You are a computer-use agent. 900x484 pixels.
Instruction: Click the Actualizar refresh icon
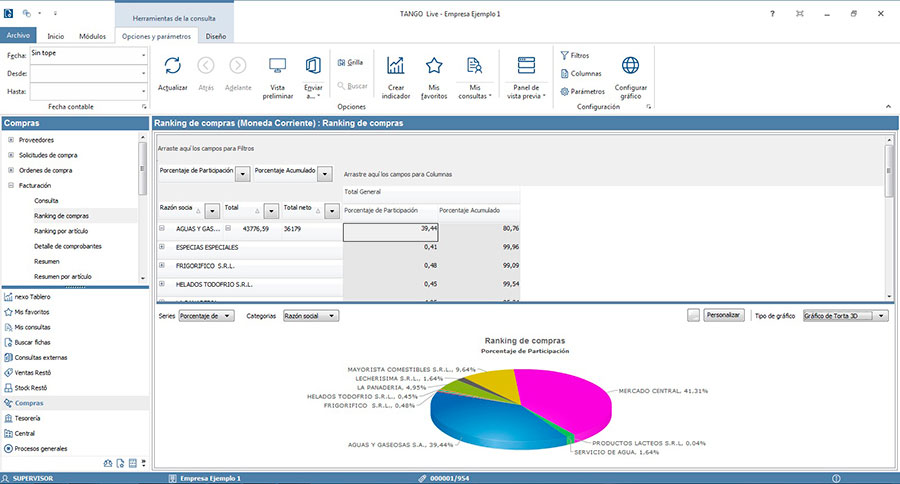[173, 65]
